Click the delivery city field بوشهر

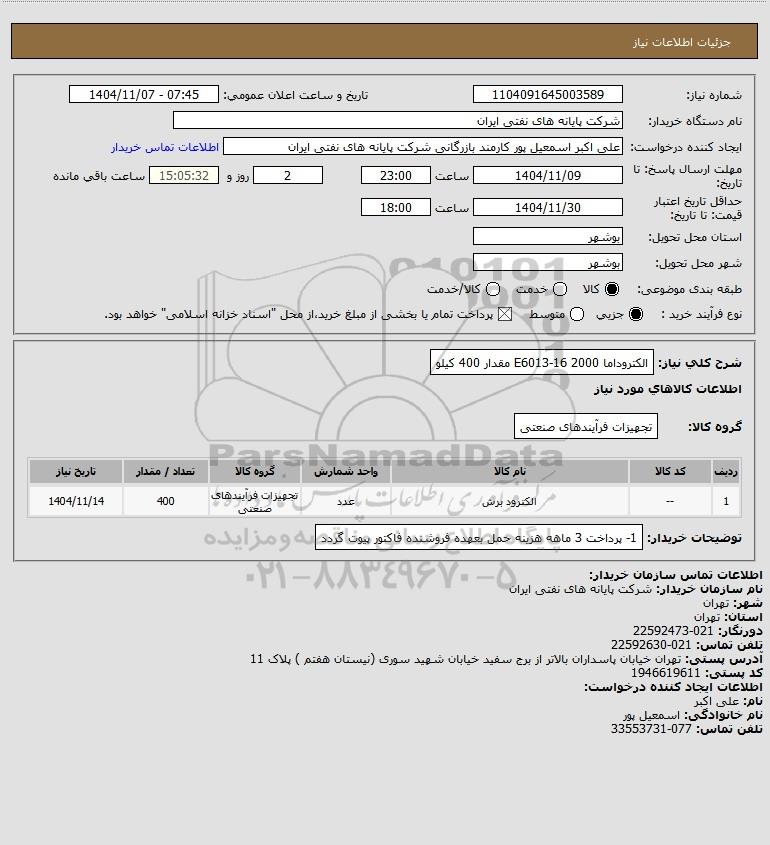tap(547, 262)
